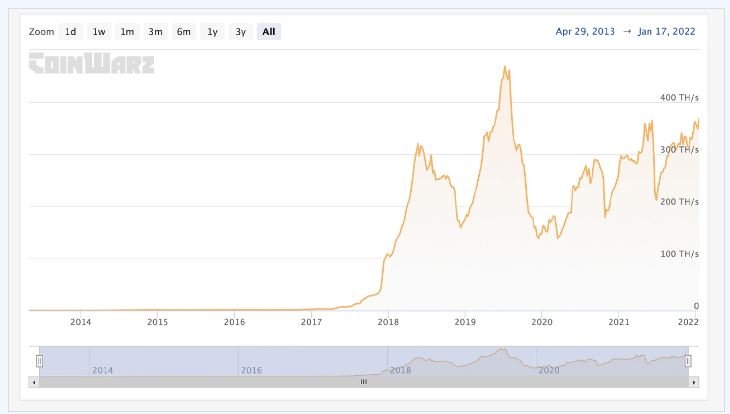The width and height of the screenshot is (730, 414).
Task: Click the 400 TH/s axis label
Action: click(x=679, y=98)
